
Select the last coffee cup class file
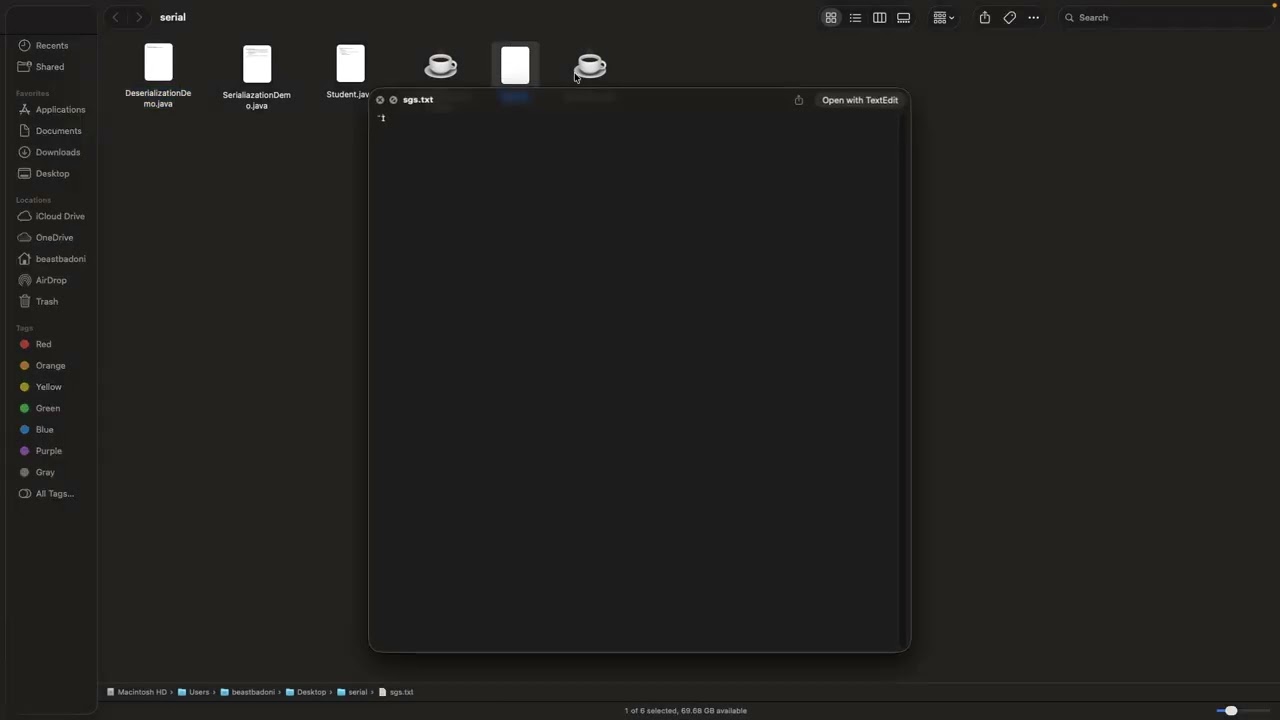[590, 66]
